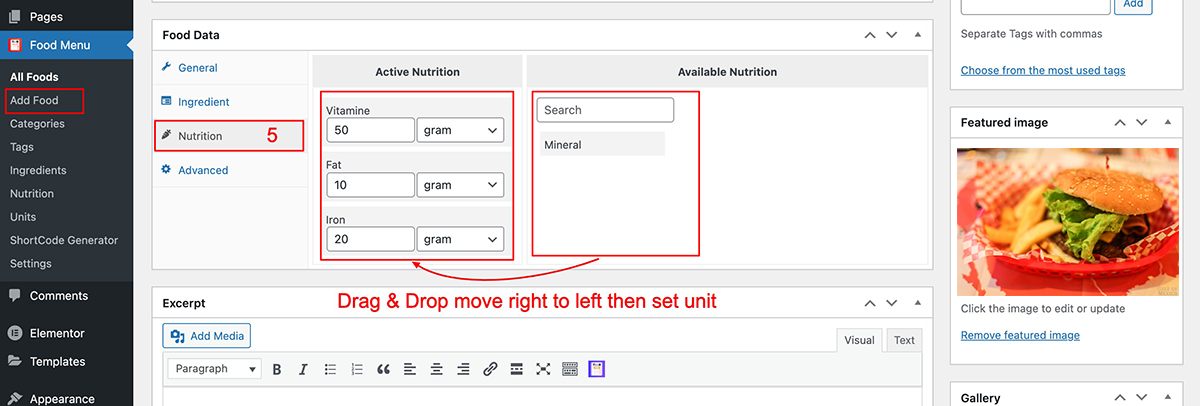Screen dimensions: 1200x406
Task: Insert bulleted list in Excerpt editor
Action: pos(330,369)
